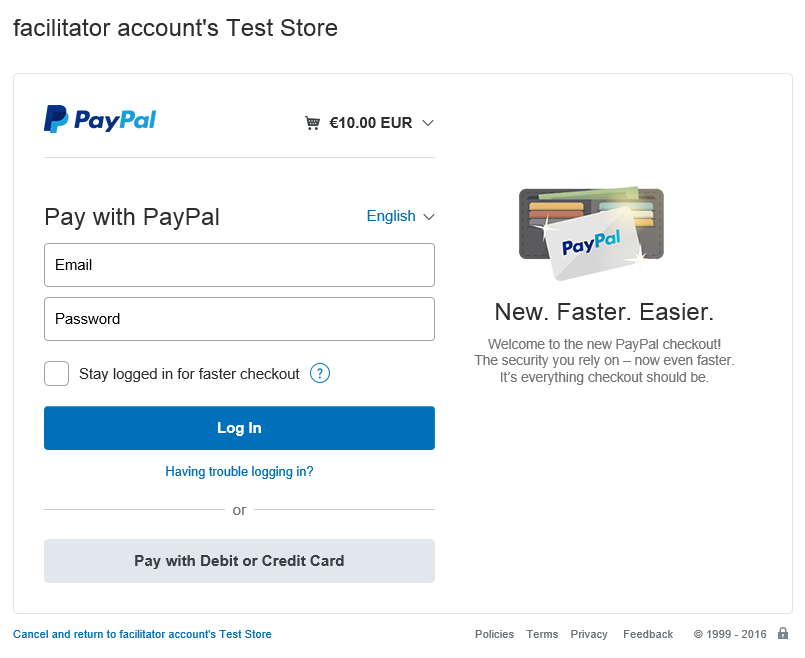Screen dimensions: 805x658
Task: Cancel and return to Test Store
Action: pyautogui.click(x=142, y=634)
